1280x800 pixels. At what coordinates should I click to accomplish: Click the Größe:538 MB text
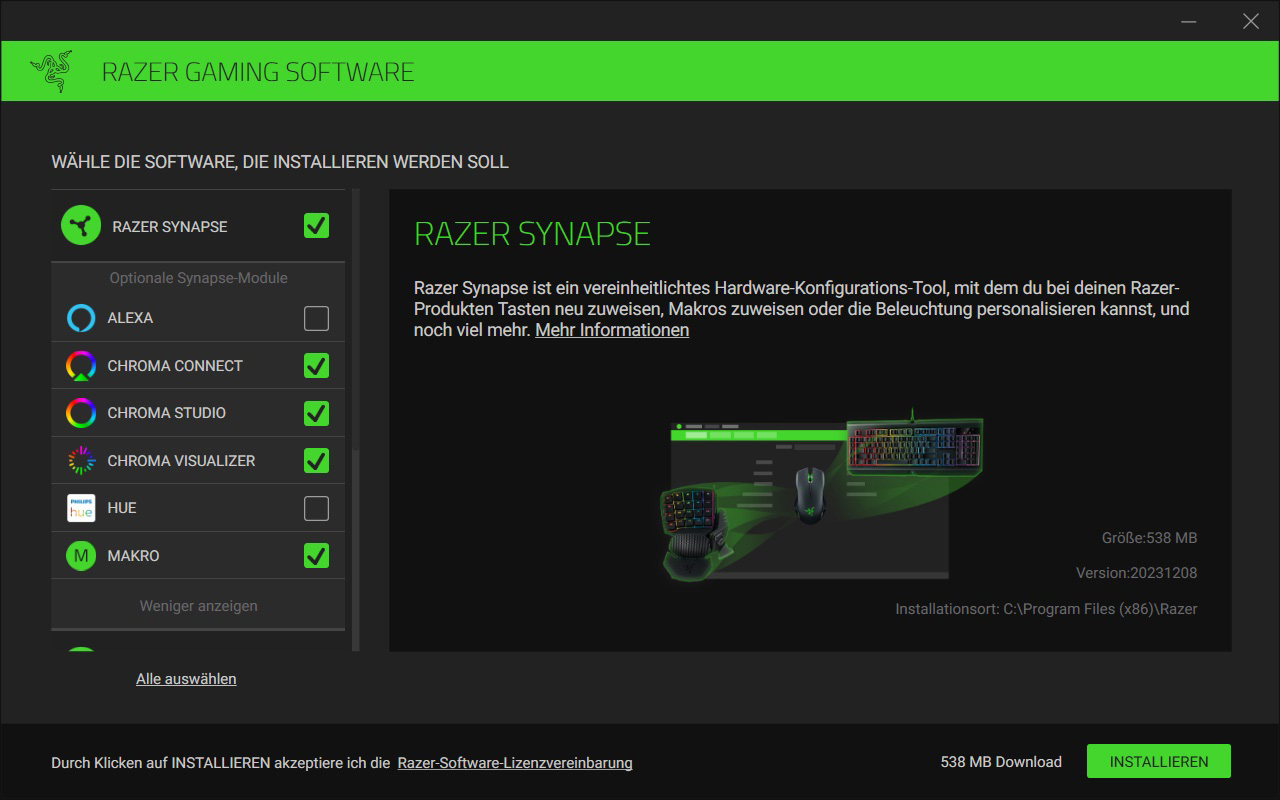point(1149,538)
